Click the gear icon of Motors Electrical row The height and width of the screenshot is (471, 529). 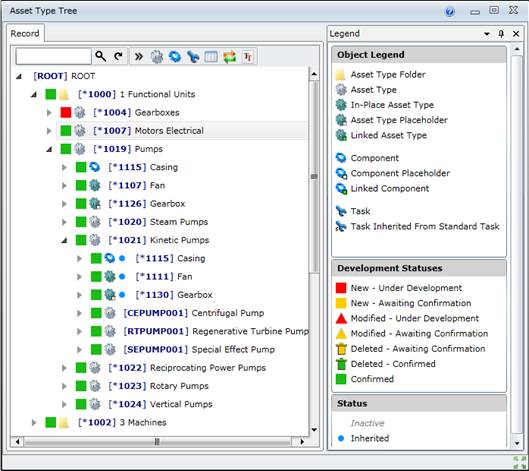click(80, 131)
